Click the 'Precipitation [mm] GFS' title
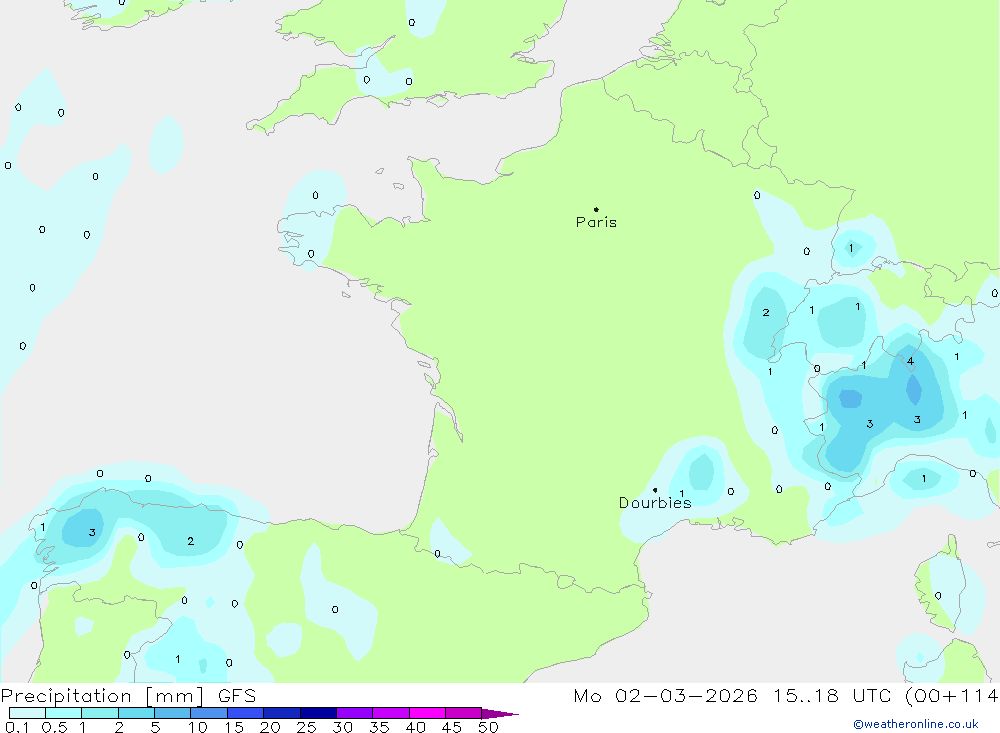1000x733 pixels. [128, 695]
